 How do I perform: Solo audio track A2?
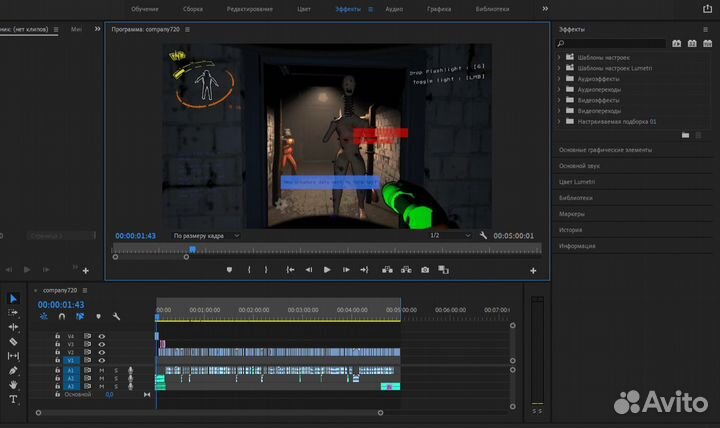115,378
